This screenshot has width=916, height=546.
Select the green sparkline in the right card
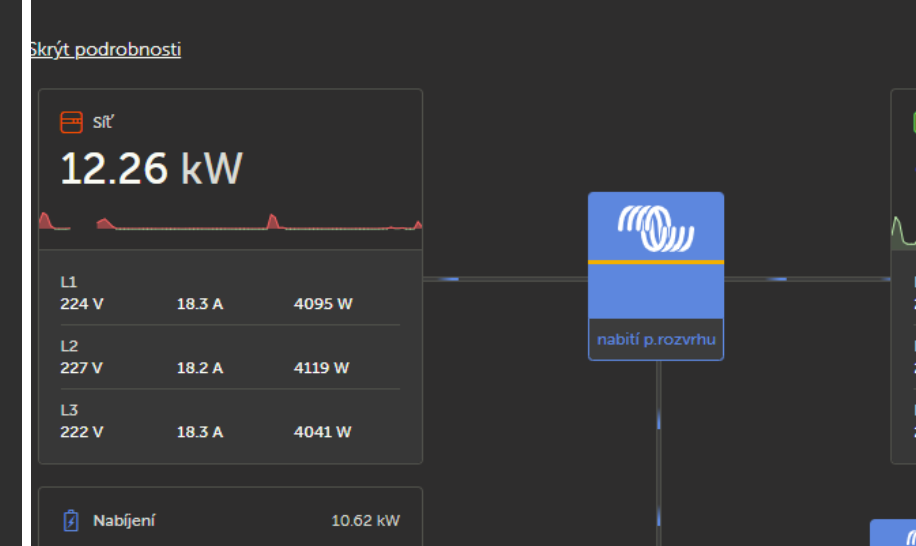[903, 230]
